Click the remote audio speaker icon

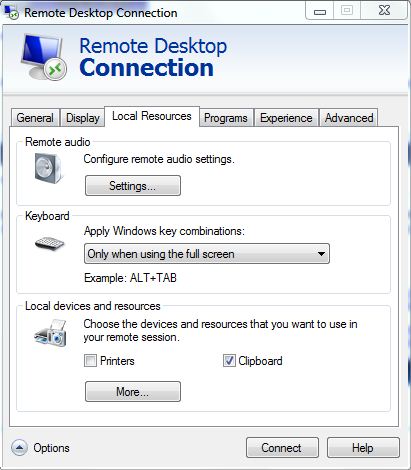point(48,168)
